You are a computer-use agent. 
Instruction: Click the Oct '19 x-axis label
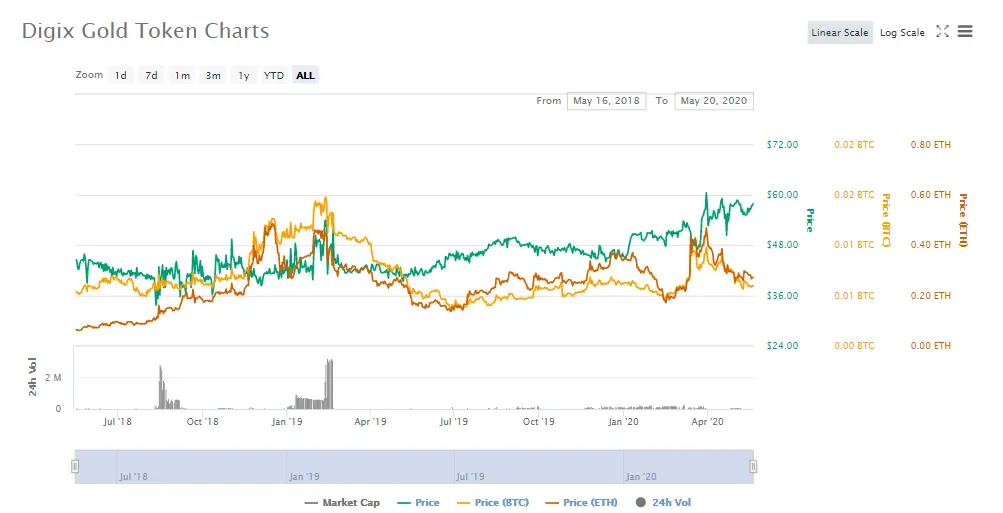(x=539, y=422)
